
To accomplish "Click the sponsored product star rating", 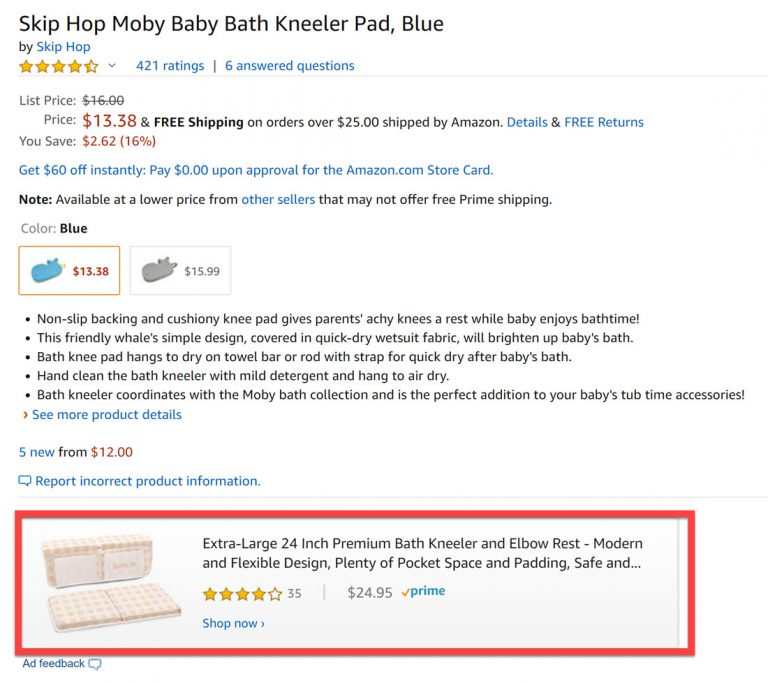I will pos(242,593).
